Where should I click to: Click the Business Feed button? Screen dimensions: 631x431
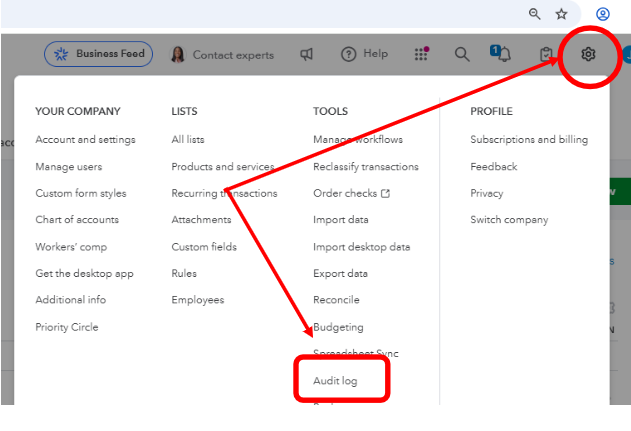coord(98,54)
